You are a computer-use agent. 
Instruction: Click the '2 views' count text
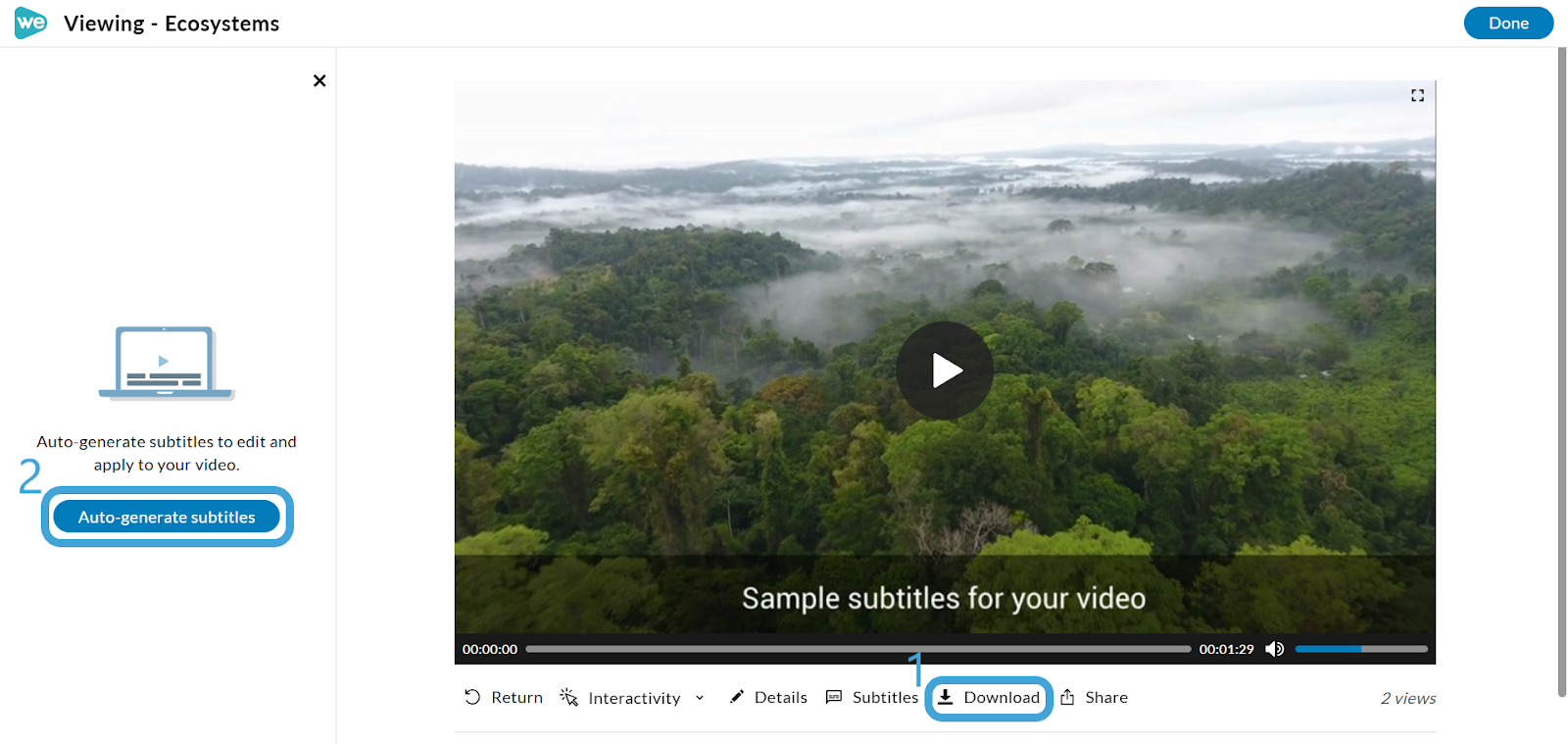(1408, 698)
